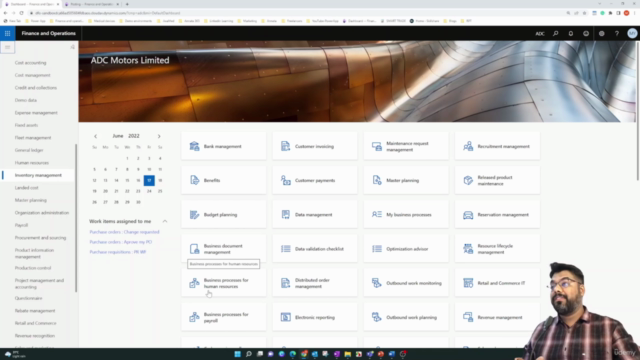Open the Data management tile
This screenshot has width=640, height=360.
[315, 214]
